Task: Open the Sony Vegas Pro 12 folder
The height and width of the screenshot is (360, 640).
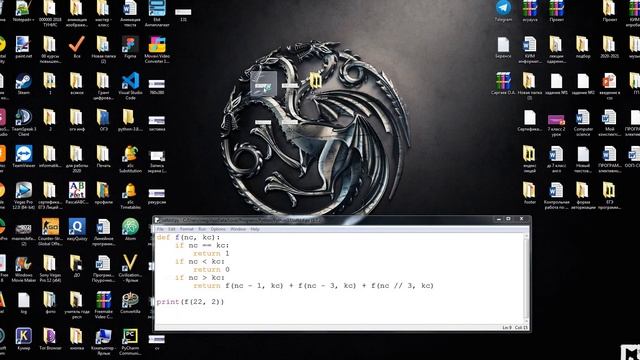Action: coord(50,269)
